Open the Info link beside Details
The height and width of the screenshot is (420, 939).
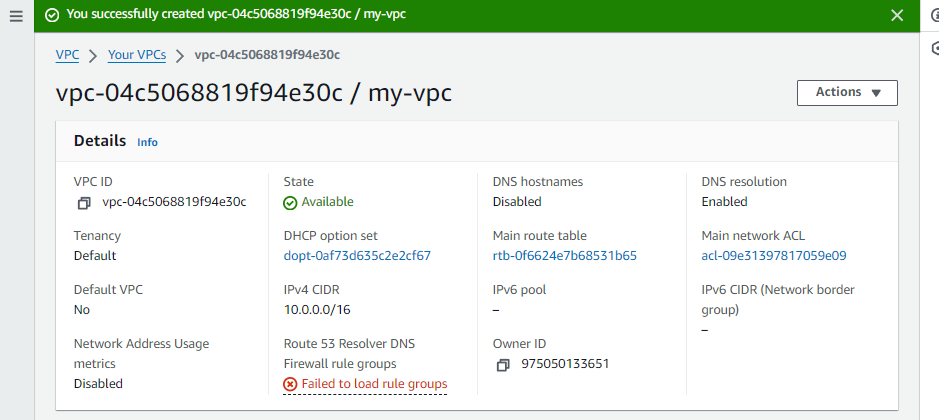click(147, 142)
